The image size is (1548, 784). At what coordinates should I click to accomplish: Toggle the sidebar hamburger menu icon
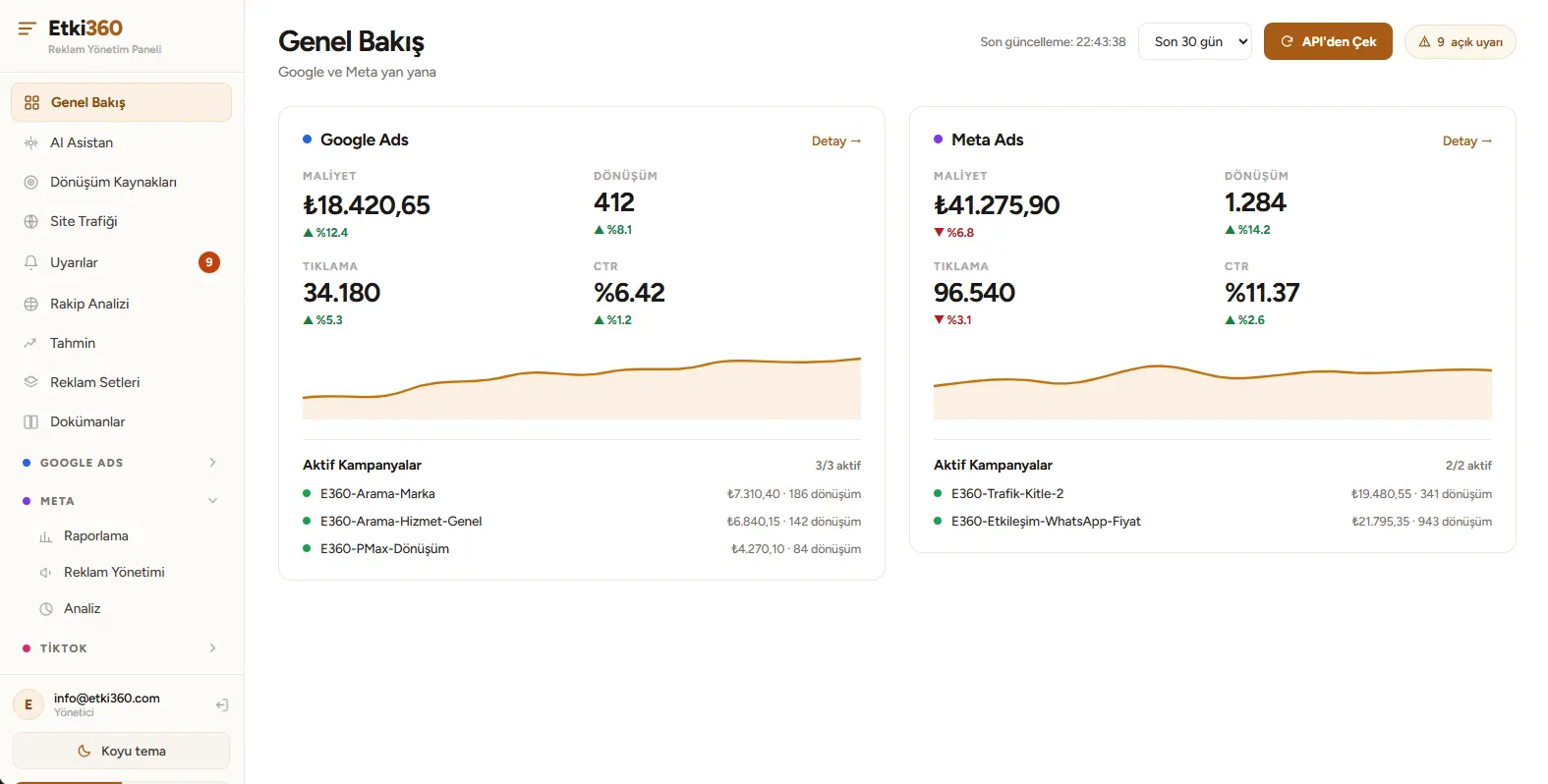[x=28, y=28]
